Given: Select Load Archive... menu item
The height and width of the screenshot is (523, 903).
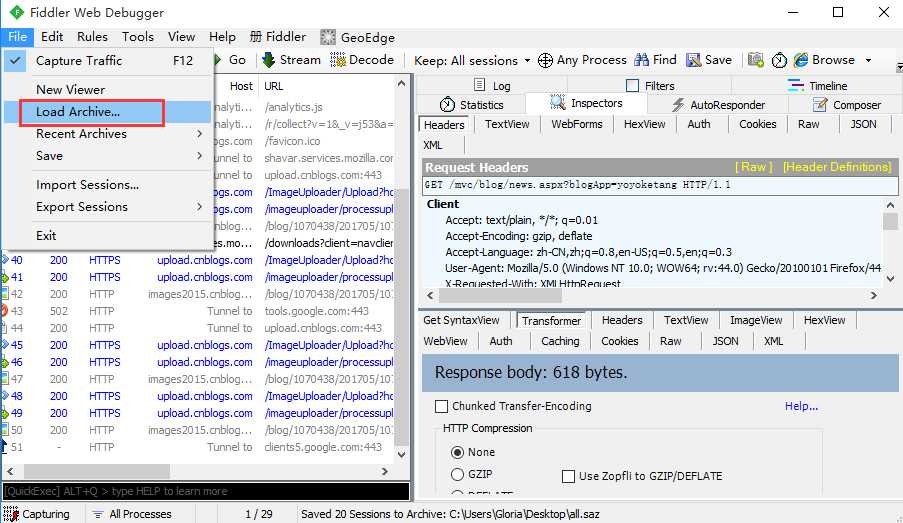Looking at the screenshot, I should click(107, 112).
